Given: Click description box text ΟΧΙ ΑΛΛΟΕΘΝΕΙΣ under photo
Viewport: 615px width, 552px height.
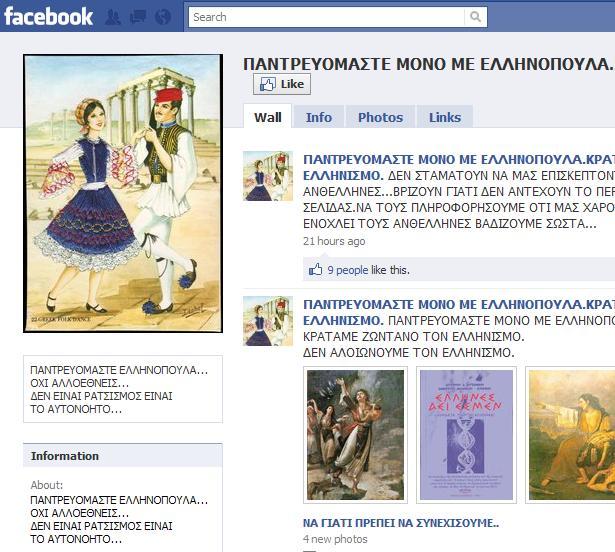Looking at the screenshot, I should (x=80, y=383).
